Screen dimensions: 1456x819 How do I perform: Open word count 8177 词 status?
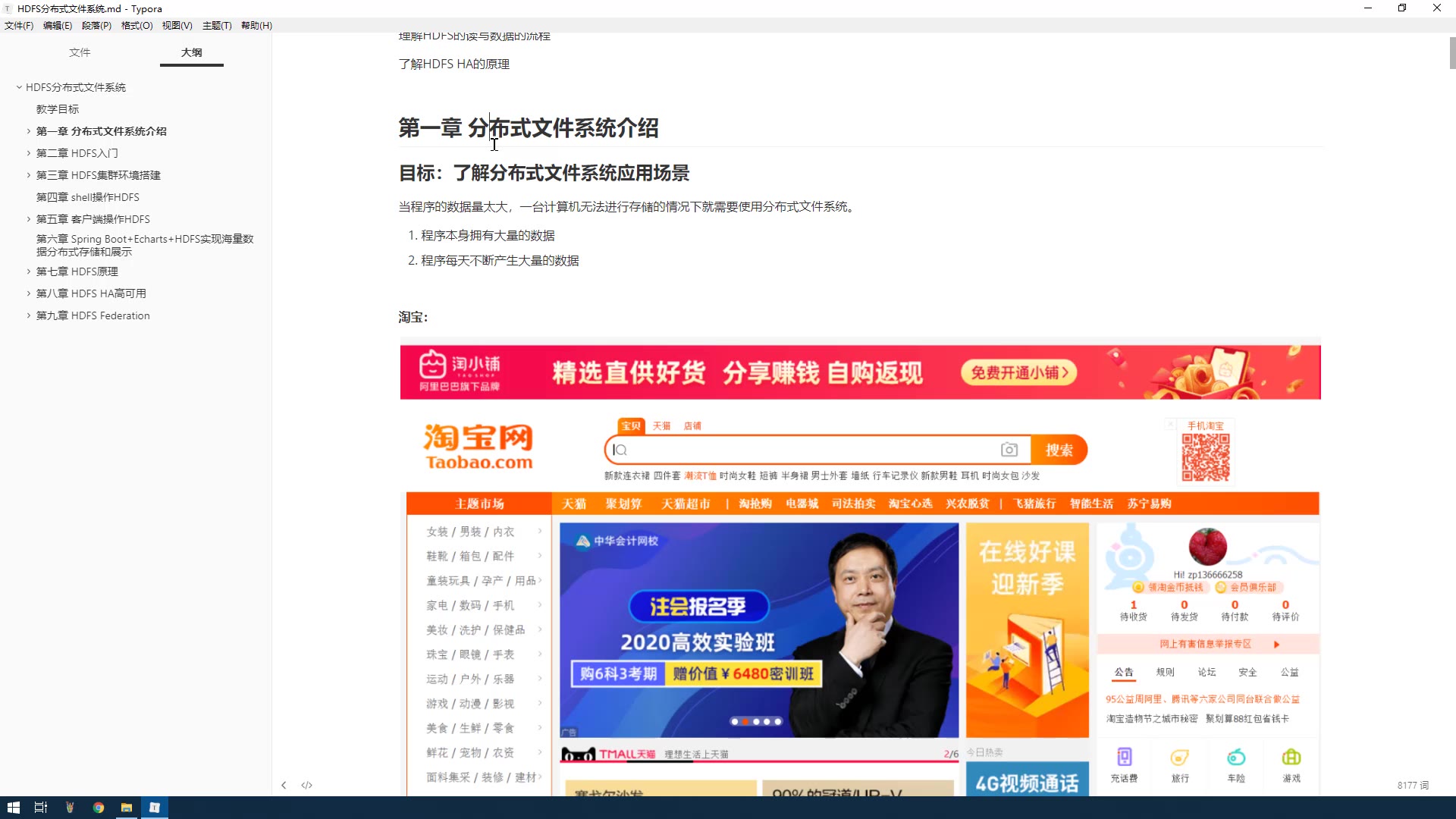click(1413, 786)
